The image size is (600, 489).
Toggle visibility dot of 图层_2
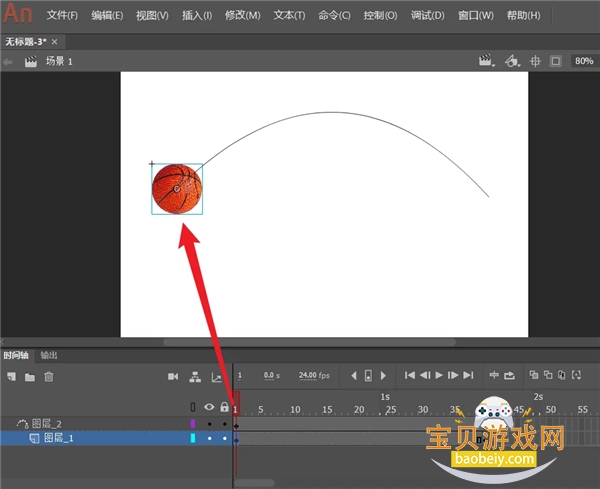[209, 424]
